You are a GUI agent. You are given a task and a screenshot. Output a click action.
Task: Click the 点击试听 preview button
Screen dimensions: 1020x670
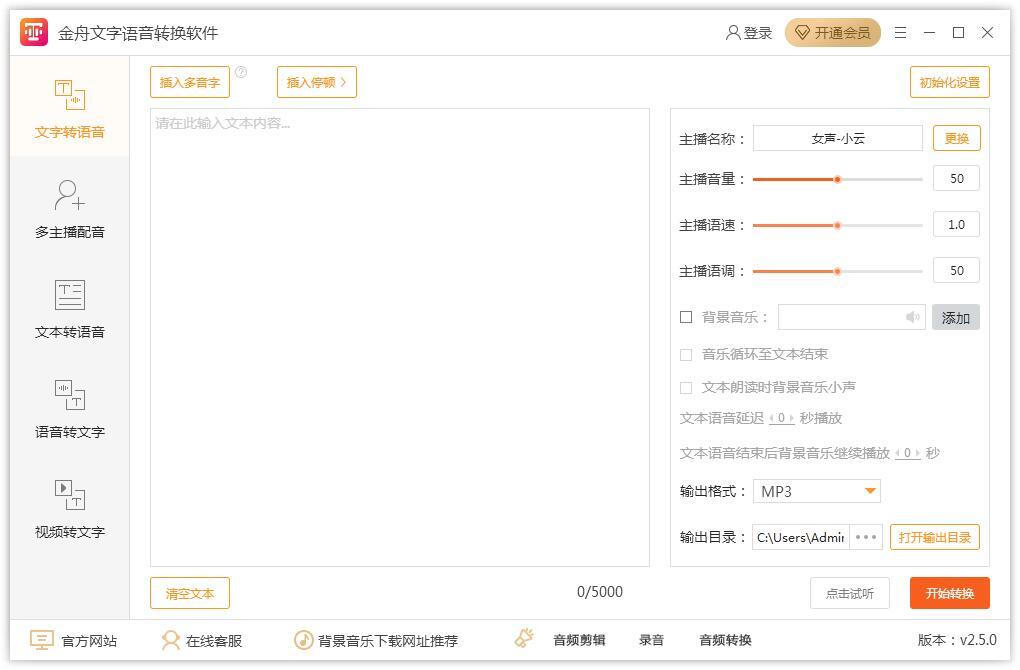[850, 593]
